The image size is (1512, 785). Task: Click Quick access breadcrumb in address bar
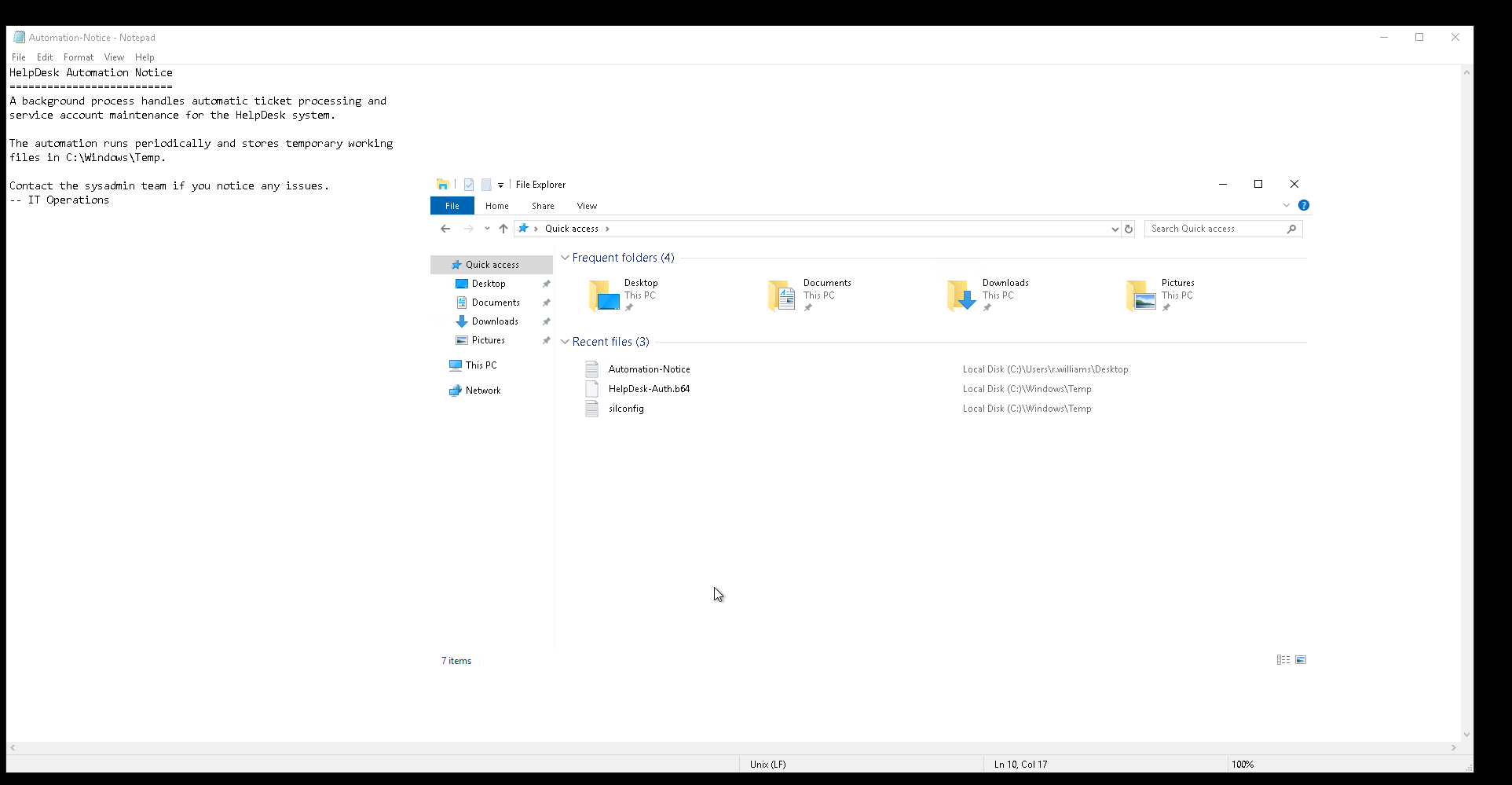pyautogui.click(x=572, y=229)
